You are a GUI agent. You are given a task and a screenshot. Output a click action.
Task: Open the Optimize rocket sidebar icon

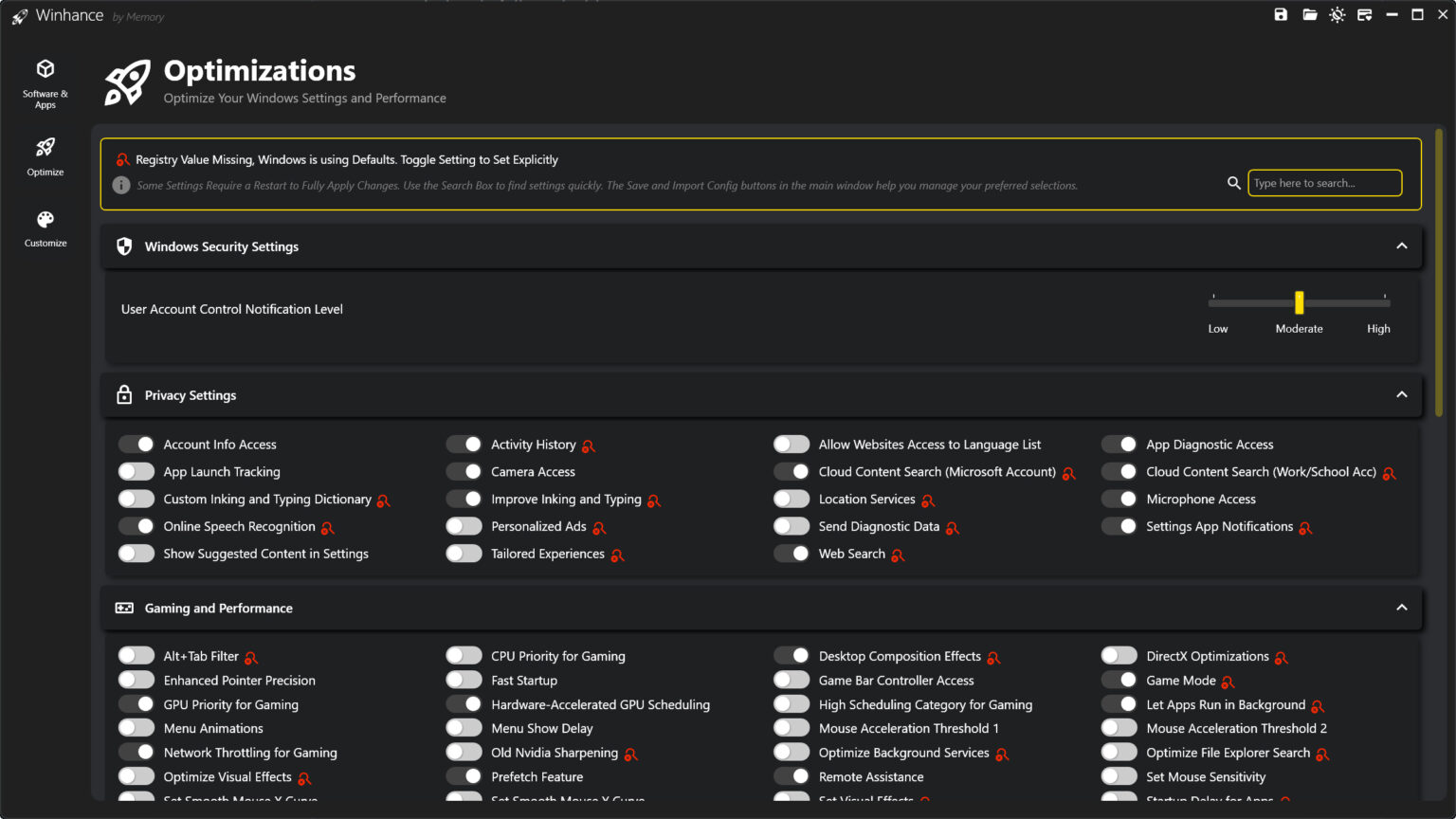pyautogui.click(x=45, y=150)
